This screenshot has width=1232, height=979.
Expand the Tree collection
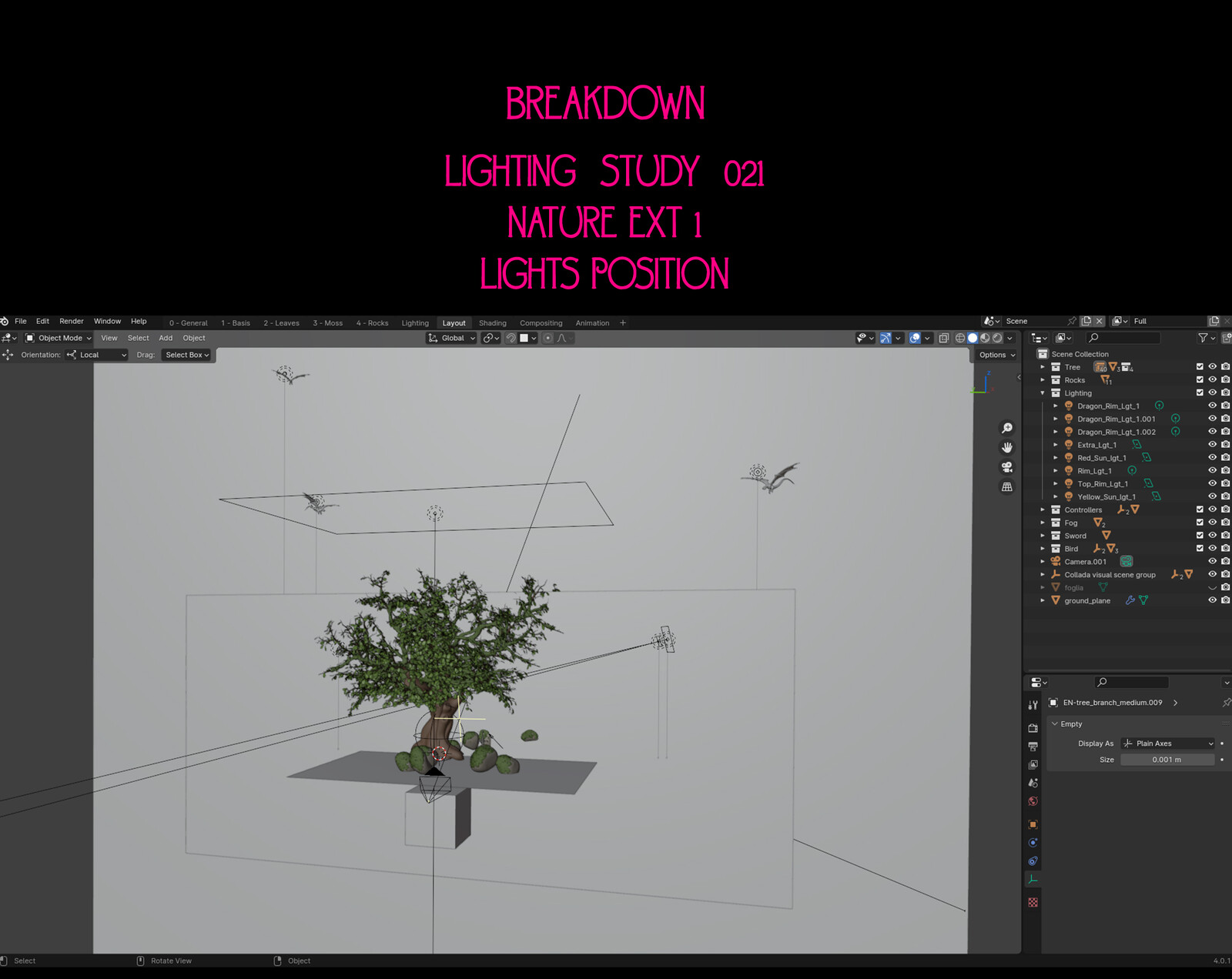pyautogui.click(x=1043, y=367)
